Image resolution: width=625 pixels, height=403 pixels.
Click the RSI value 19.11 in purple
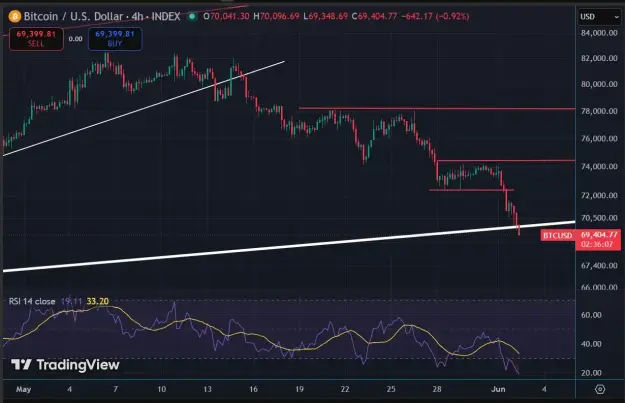[x=71, y=301]
